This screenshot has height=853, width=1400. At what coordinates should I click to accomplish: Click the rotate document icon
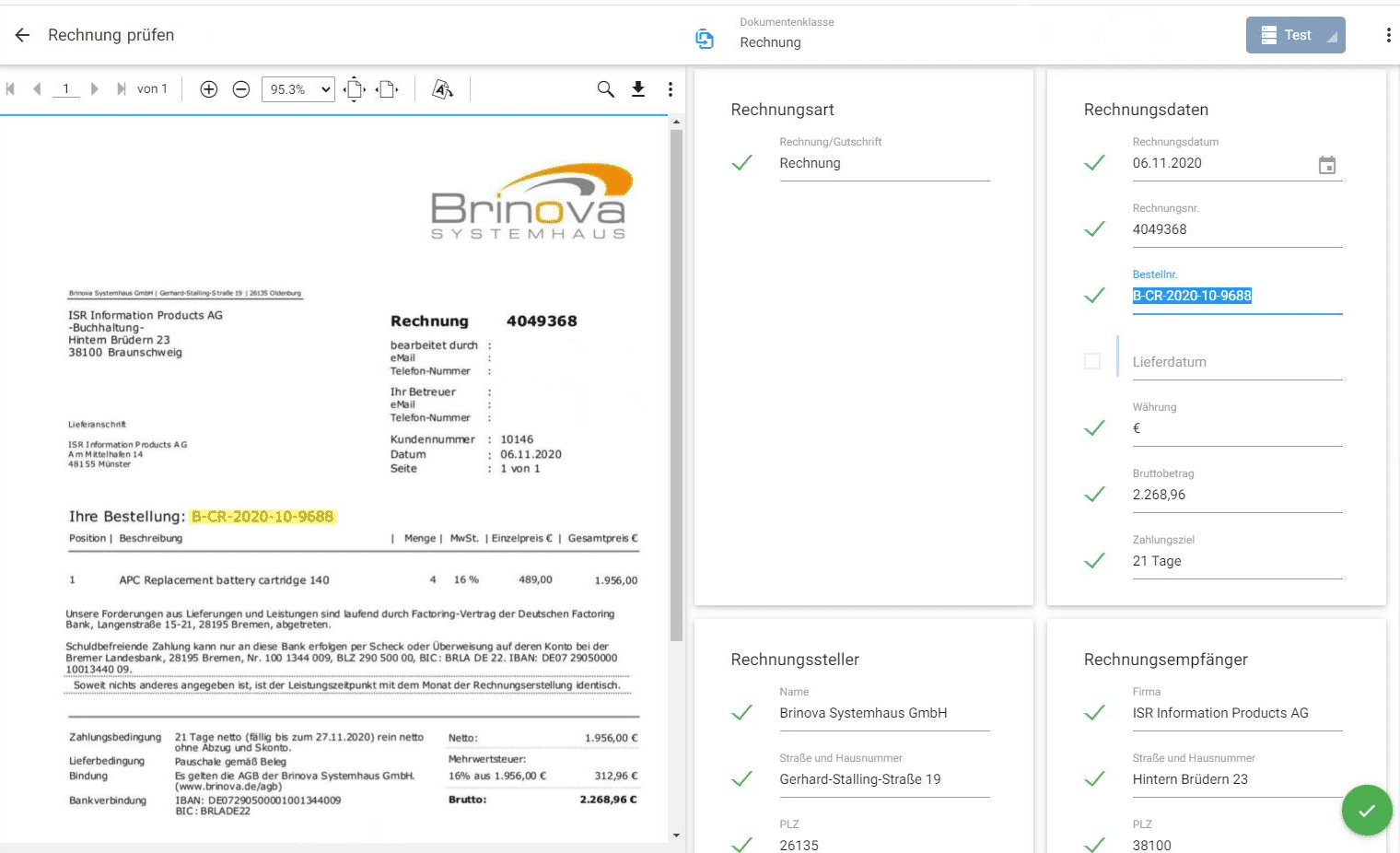click(442, 88)
